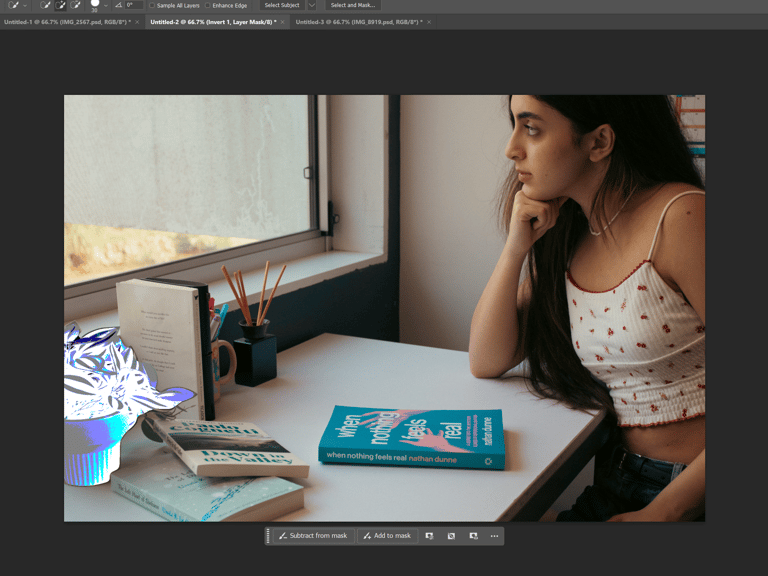Image resolution: width=768 pixels, height=576 pixels.
Task: Expand the brush options dropdown arrow
Action: pos(105,5)
